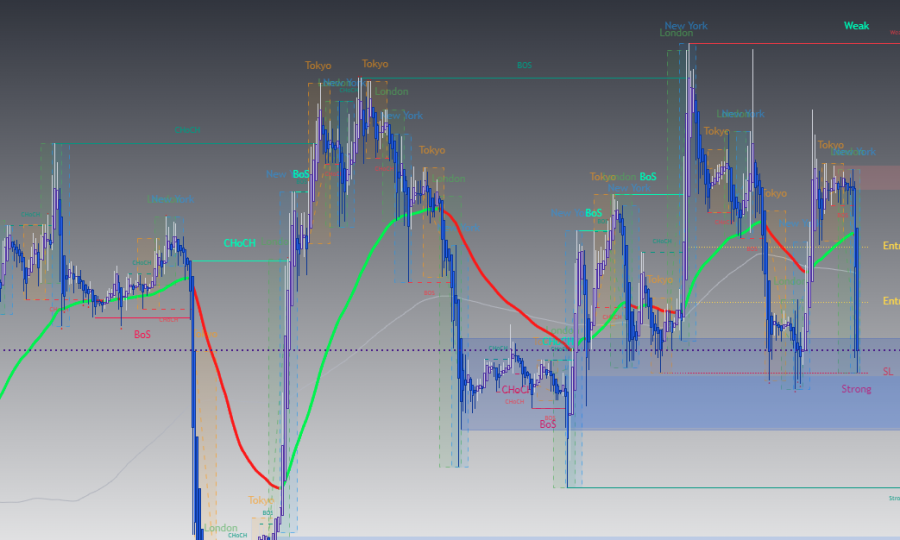
Task: Select the green "BoS" label beside Tokyo London text
Action: tap(648, 177)
